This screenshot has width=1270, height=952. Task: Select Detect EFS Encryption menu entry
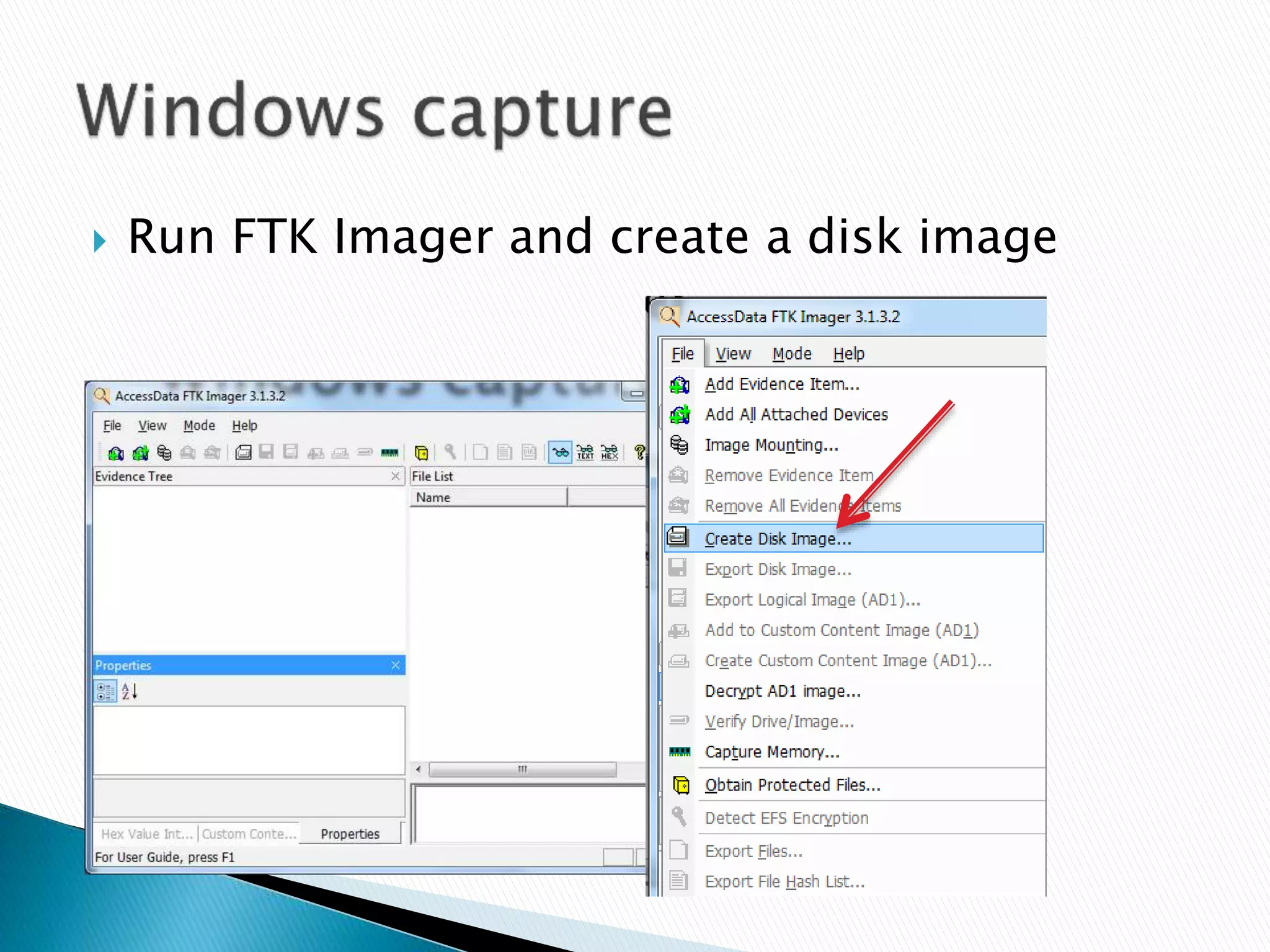(855, 818)
